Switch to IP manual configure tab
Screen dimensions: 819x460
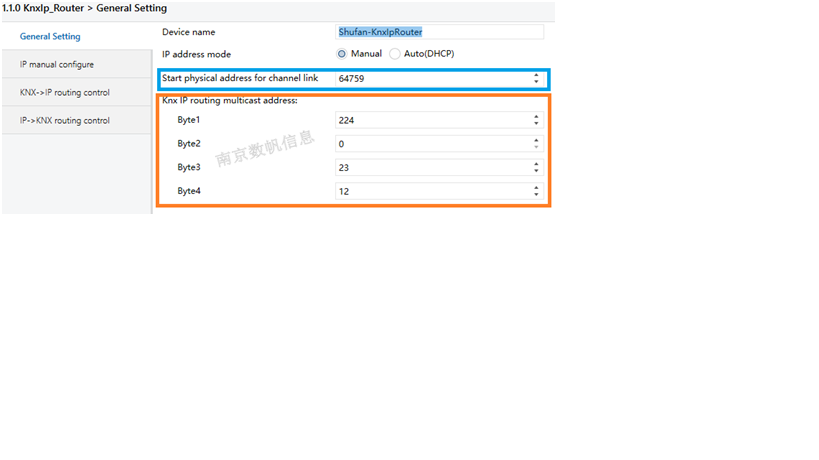[57, 65]
